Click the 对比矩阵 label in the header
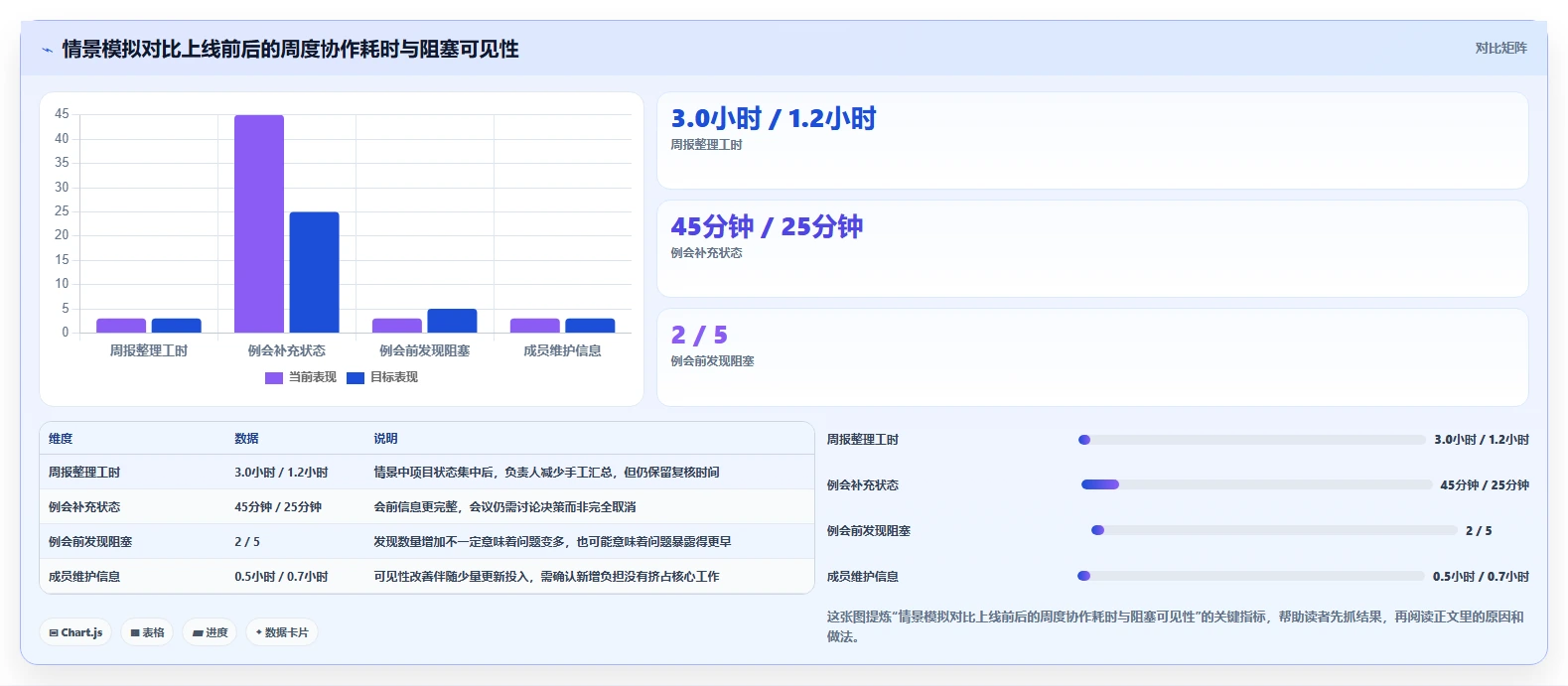This screenshot has height=686, width=1568. (x=1500, y=48)
